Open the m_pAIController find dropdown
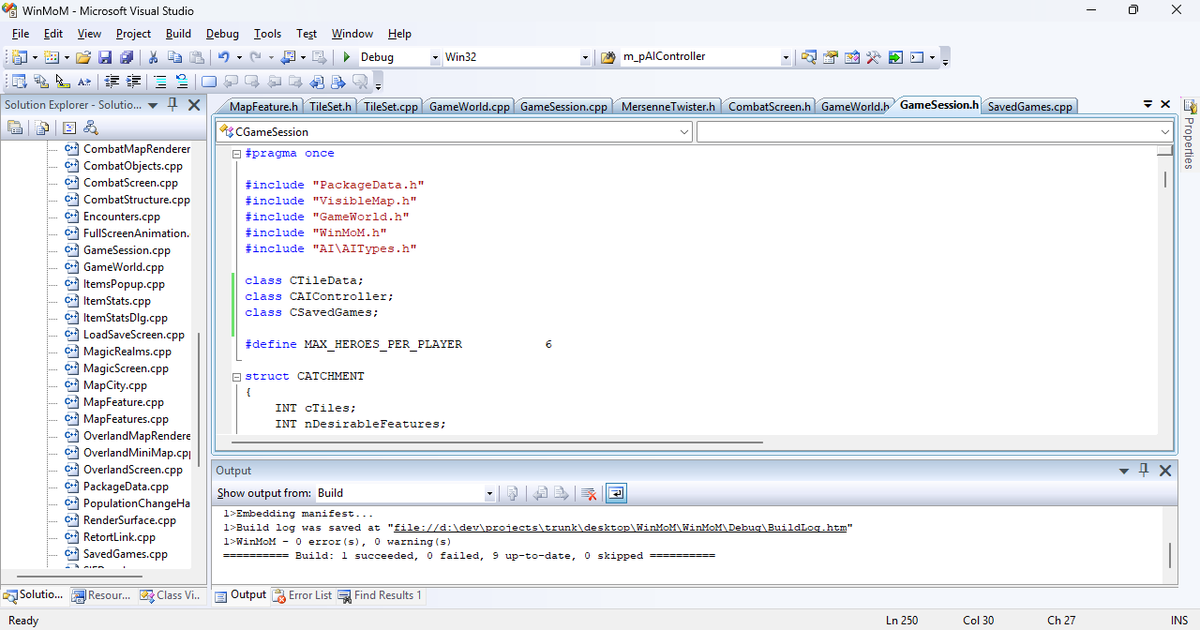This screenshot has height=630, width=1200. [786, 57]
